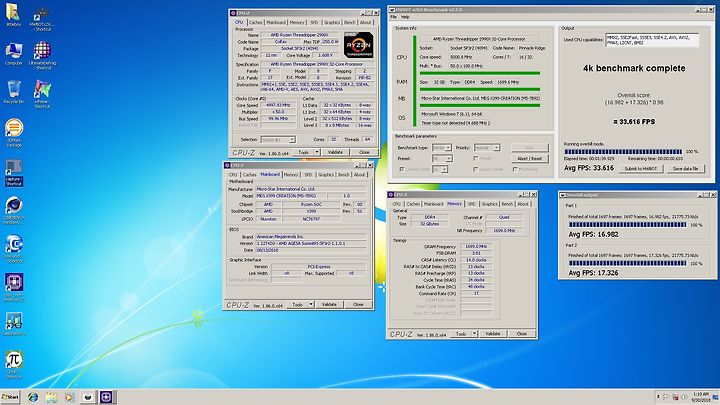720x405 pixels.
Task: Click the system clock in the taskbar
Action: pyautogui.click(x=700, y=397)
